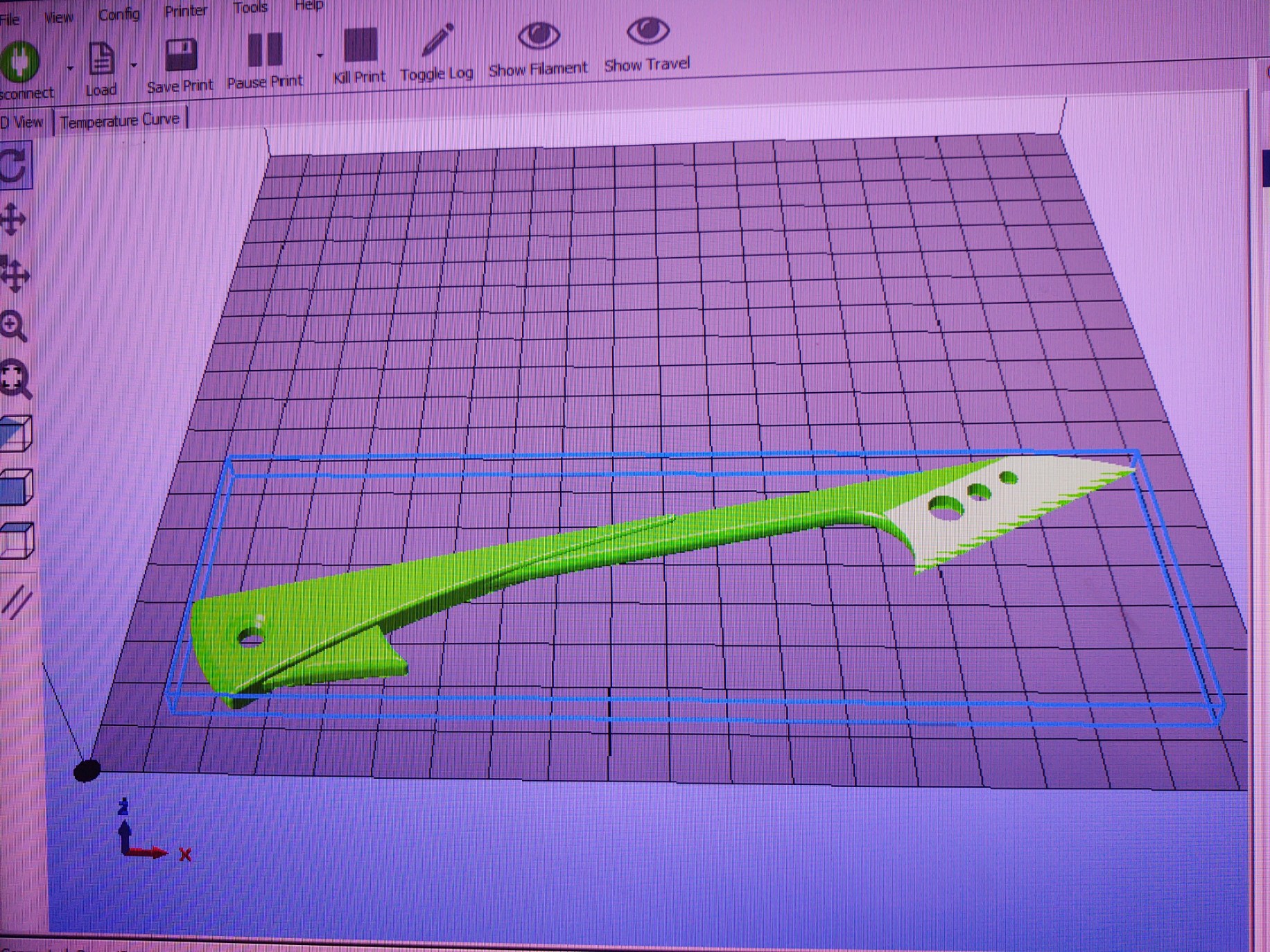
Task: Pause the print with Pause Print
Action: 265,51
